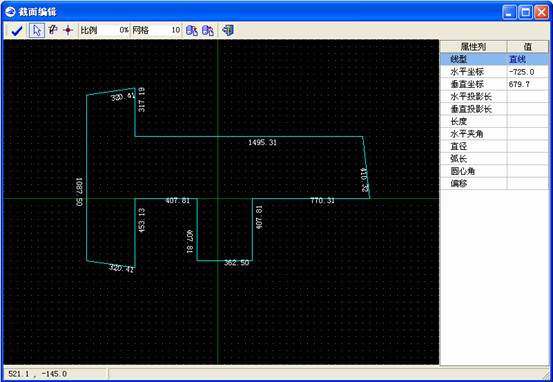Click the blue checkmark confirm icon
Screen dimensions: 553x382
16,31
